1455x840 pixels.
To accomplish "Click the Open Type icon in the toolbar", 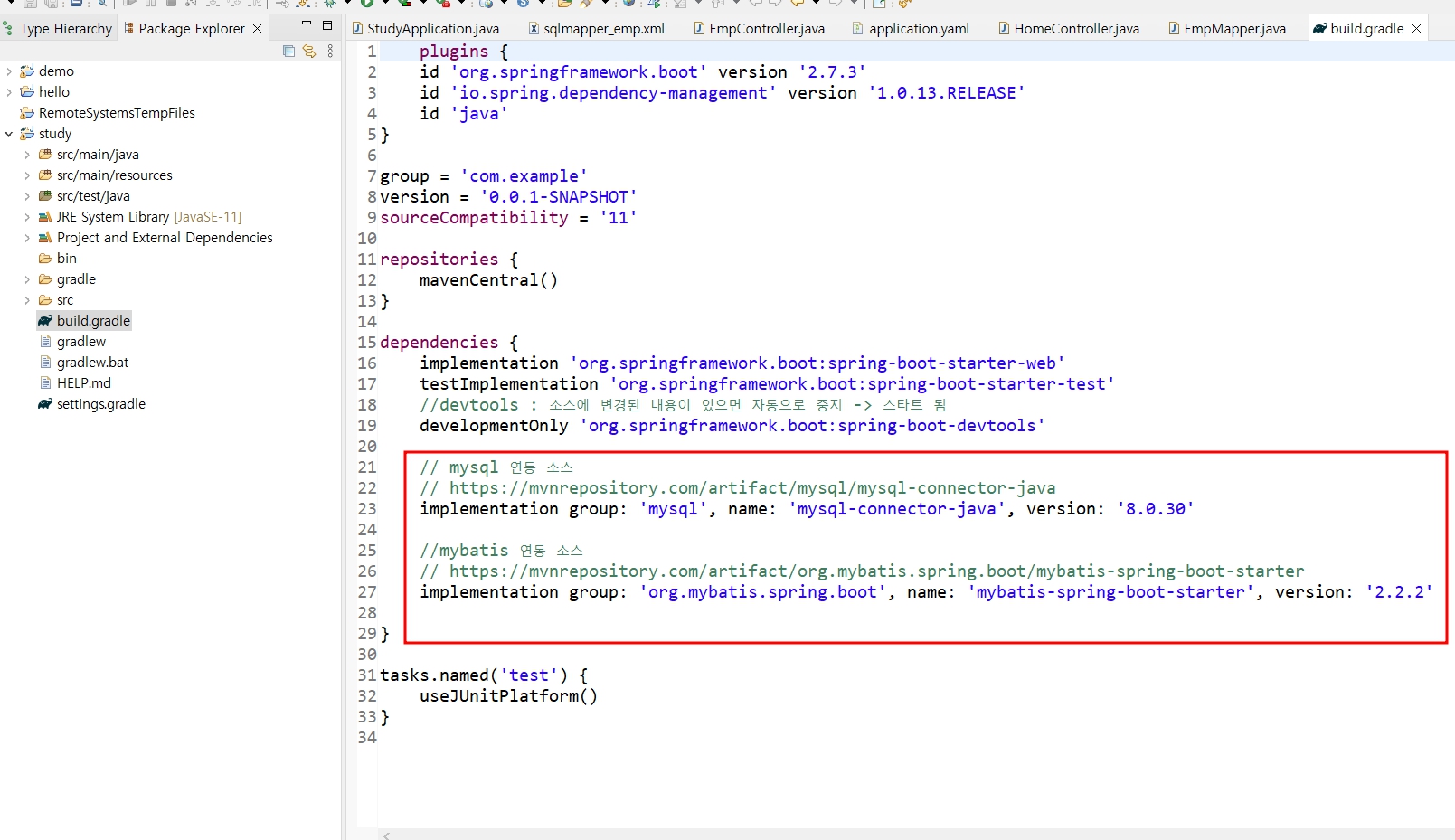I will [x=563, y=5].
